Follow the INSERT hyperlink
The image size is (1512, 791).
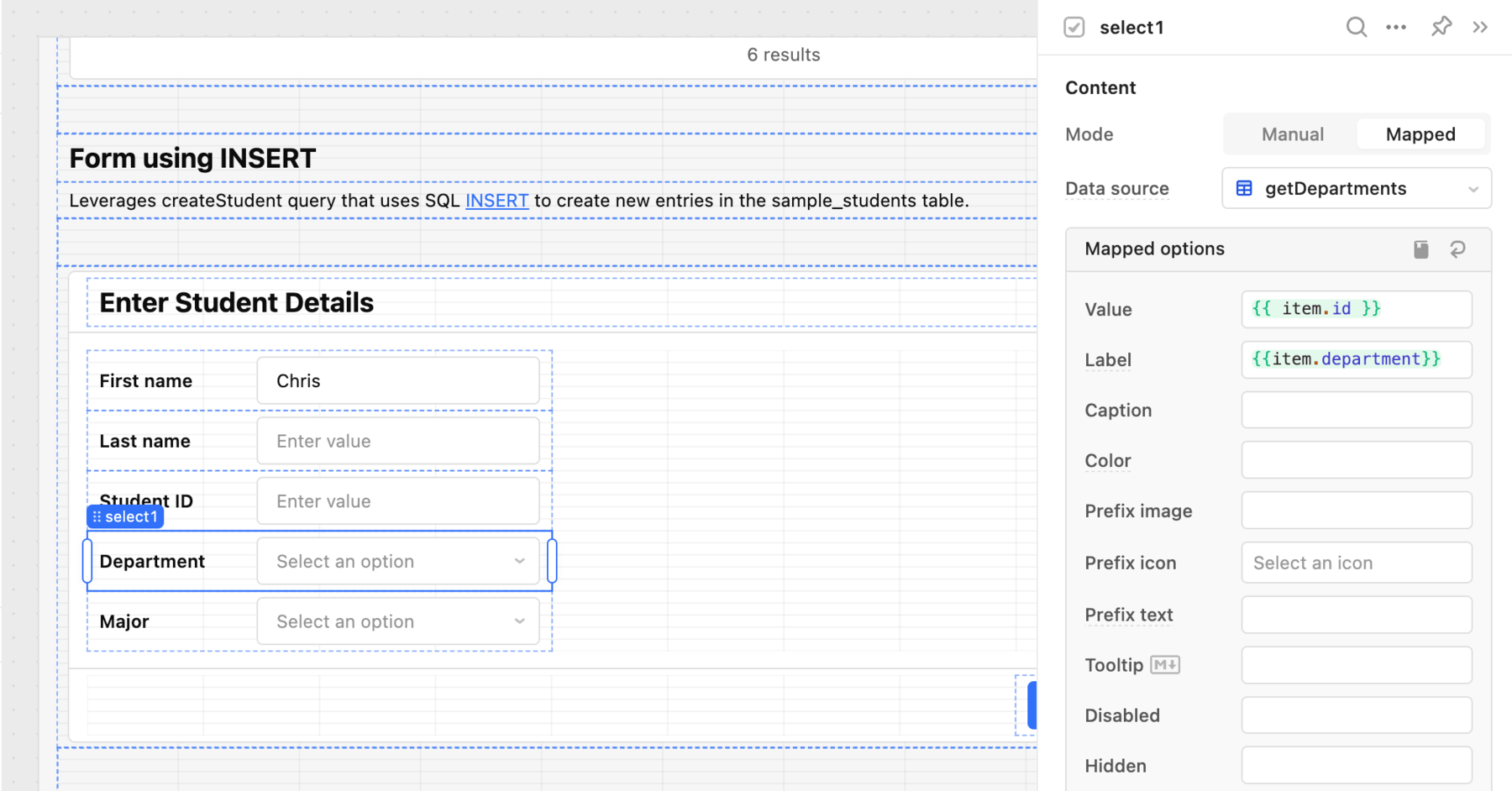(497, 201)
